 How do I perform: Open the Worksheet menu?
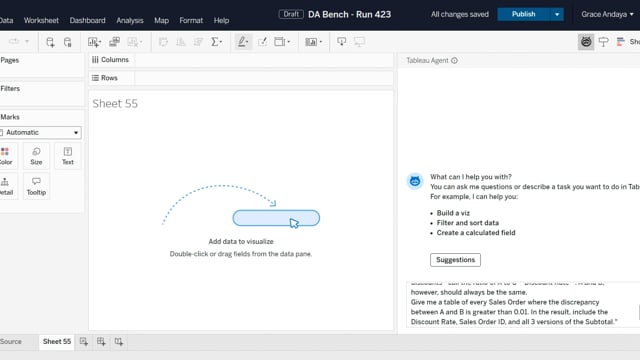tap(41, 20)
